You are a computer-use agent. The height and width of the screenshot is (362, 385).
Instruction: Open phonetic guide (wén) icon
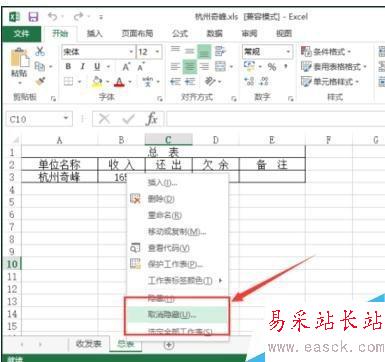pos(148,81)
